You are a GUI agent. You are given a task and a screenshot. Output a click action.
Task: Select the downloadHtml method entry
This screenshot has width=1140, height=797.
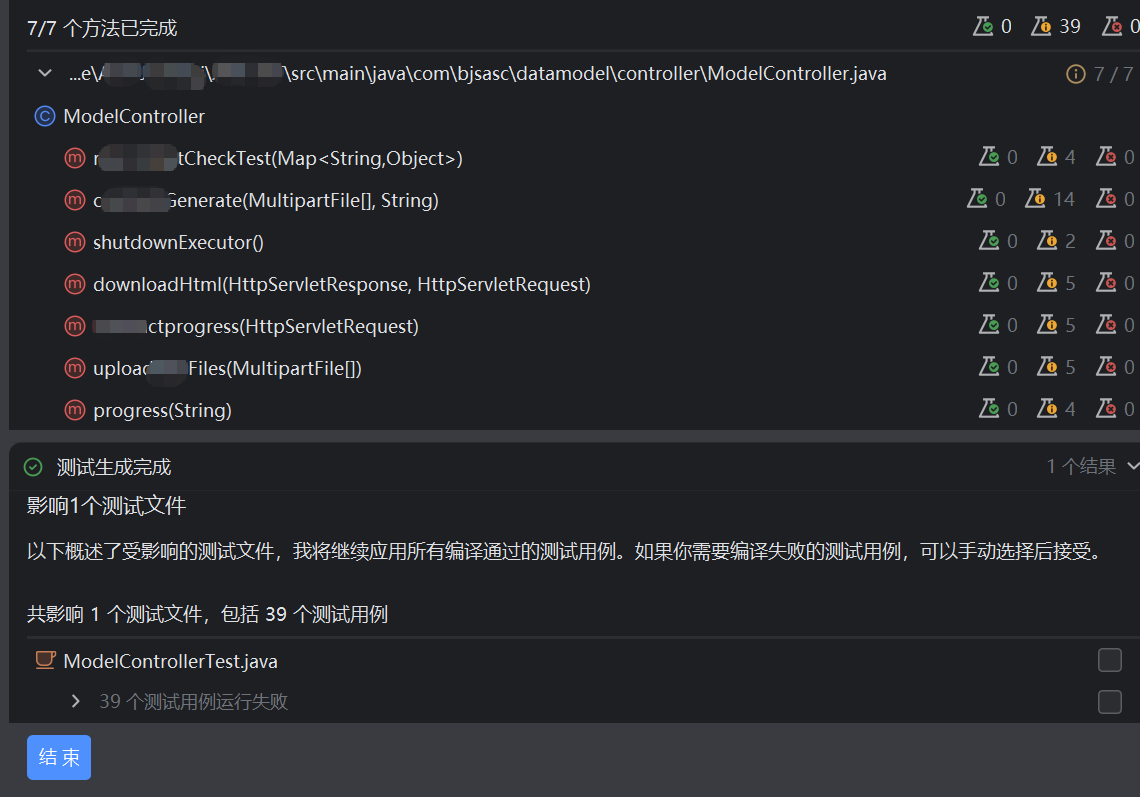point(340,283)
